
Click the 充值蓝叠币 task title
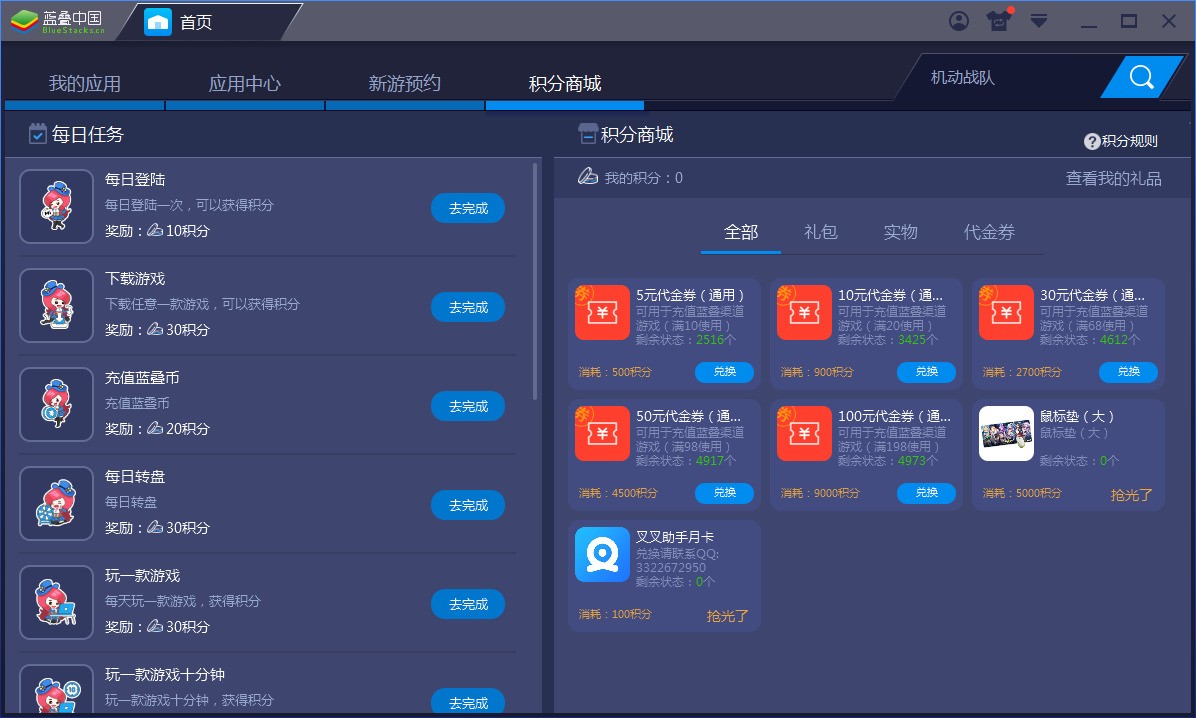[x=143, y=378]
